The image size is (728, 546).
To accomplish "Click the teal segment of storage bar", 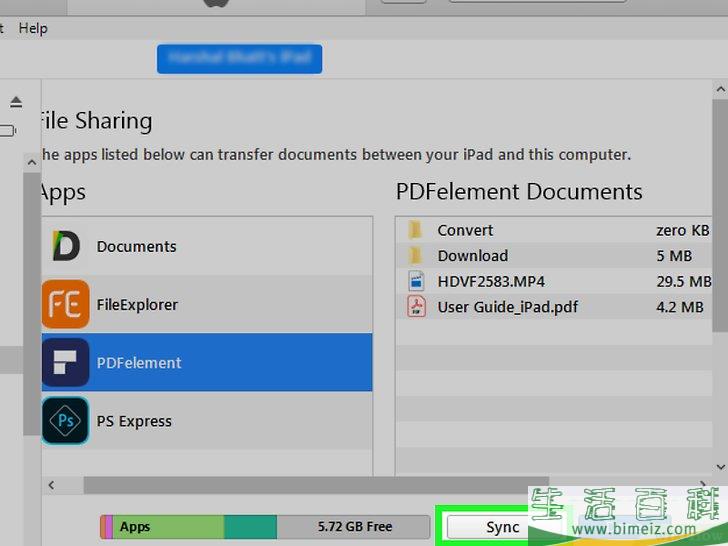I will click(x=250, y=526).
